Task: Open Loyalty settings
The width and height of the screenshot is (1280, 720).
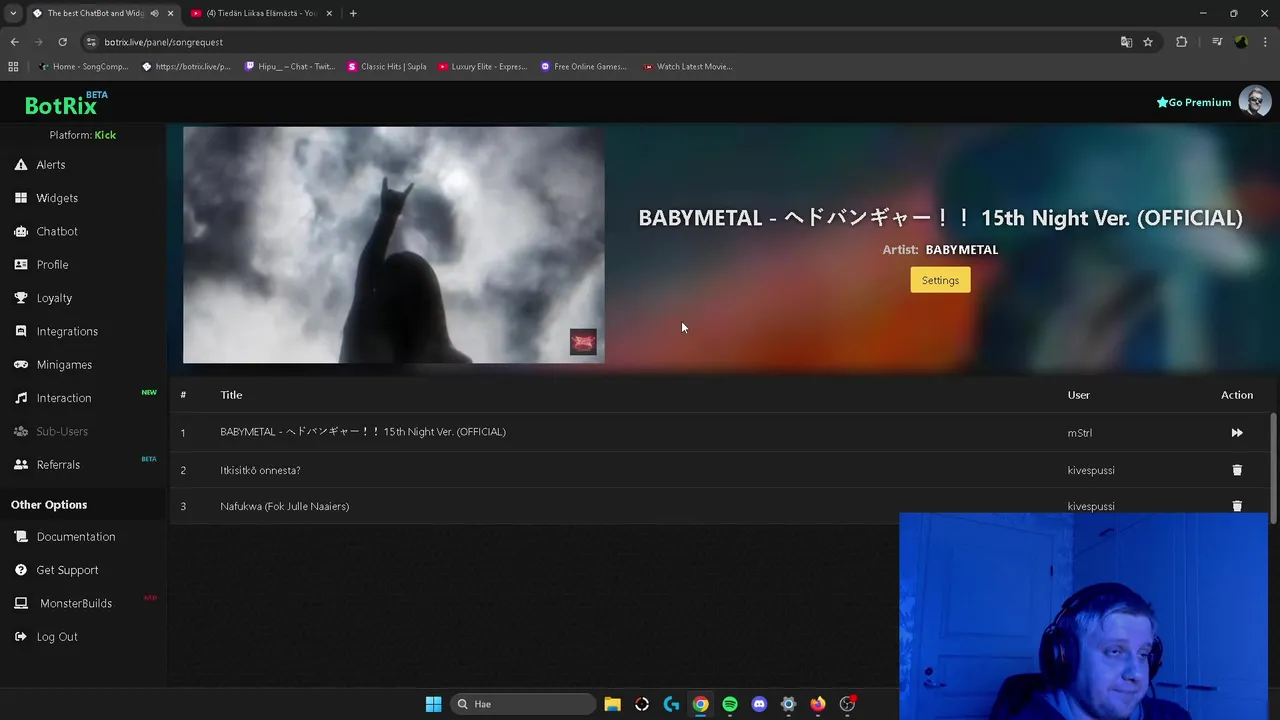Action: coord(54,298)
